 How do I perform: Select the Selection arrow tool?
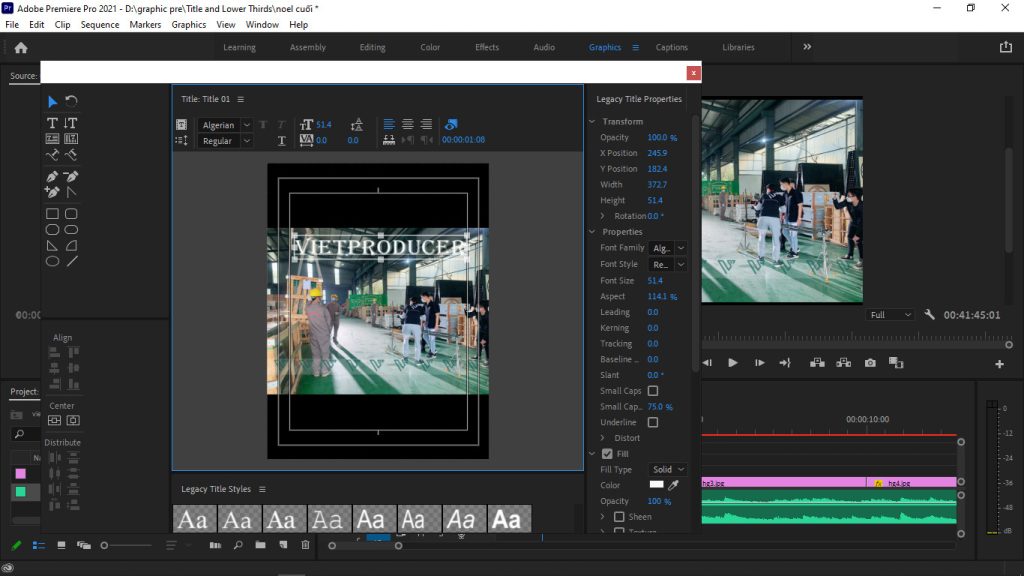point(53,101)
